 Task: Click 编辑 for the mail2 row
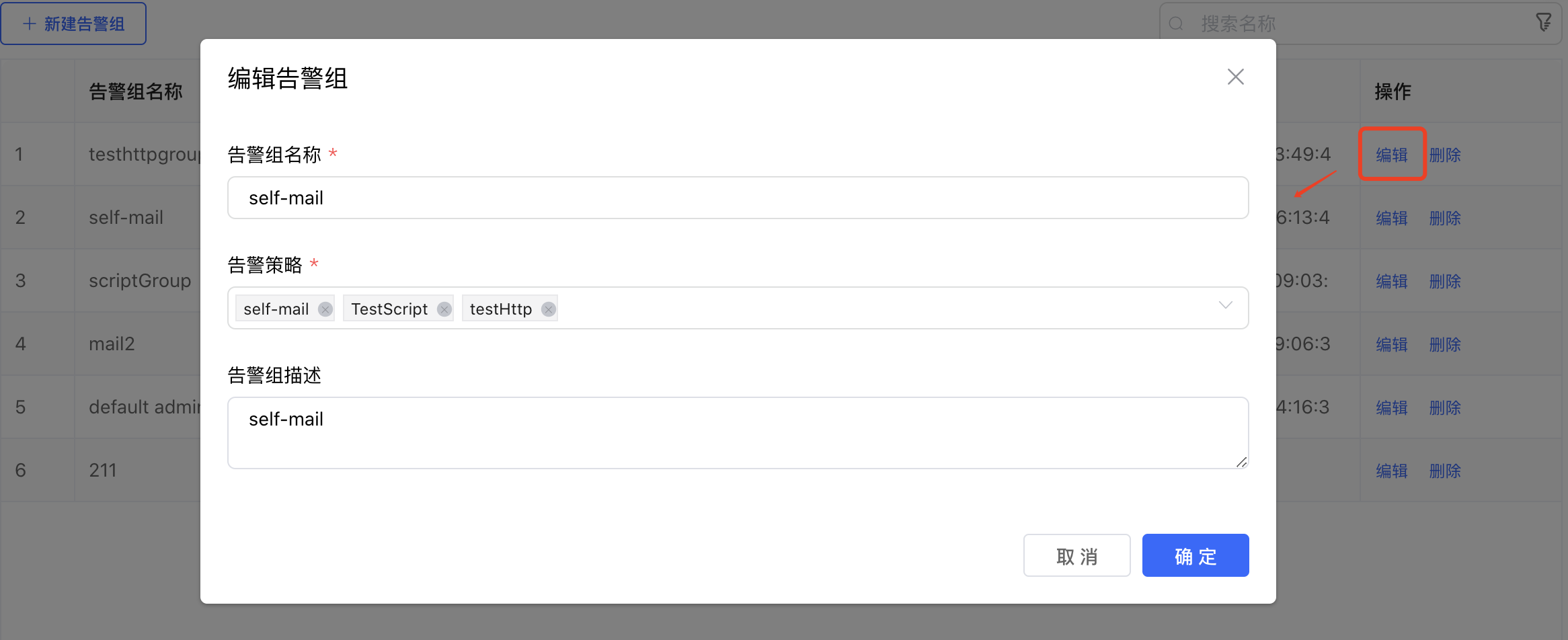click(1391, 345)
